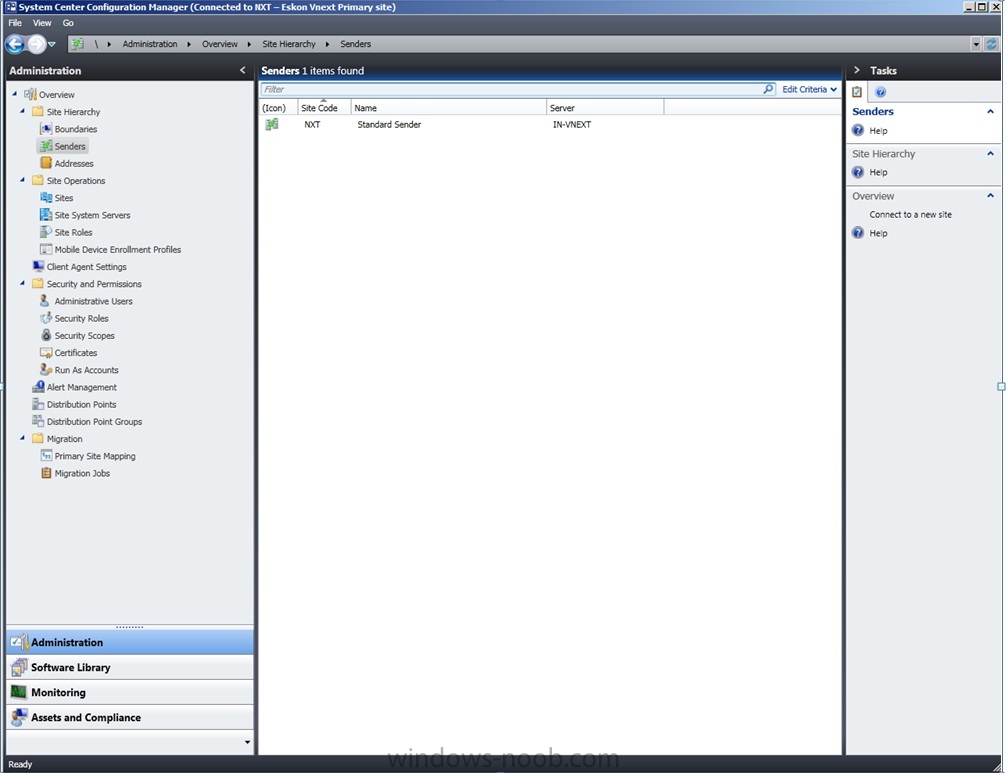Open the Primary Site Mapping icon
1007x773 pixels.
click(46, 456)
